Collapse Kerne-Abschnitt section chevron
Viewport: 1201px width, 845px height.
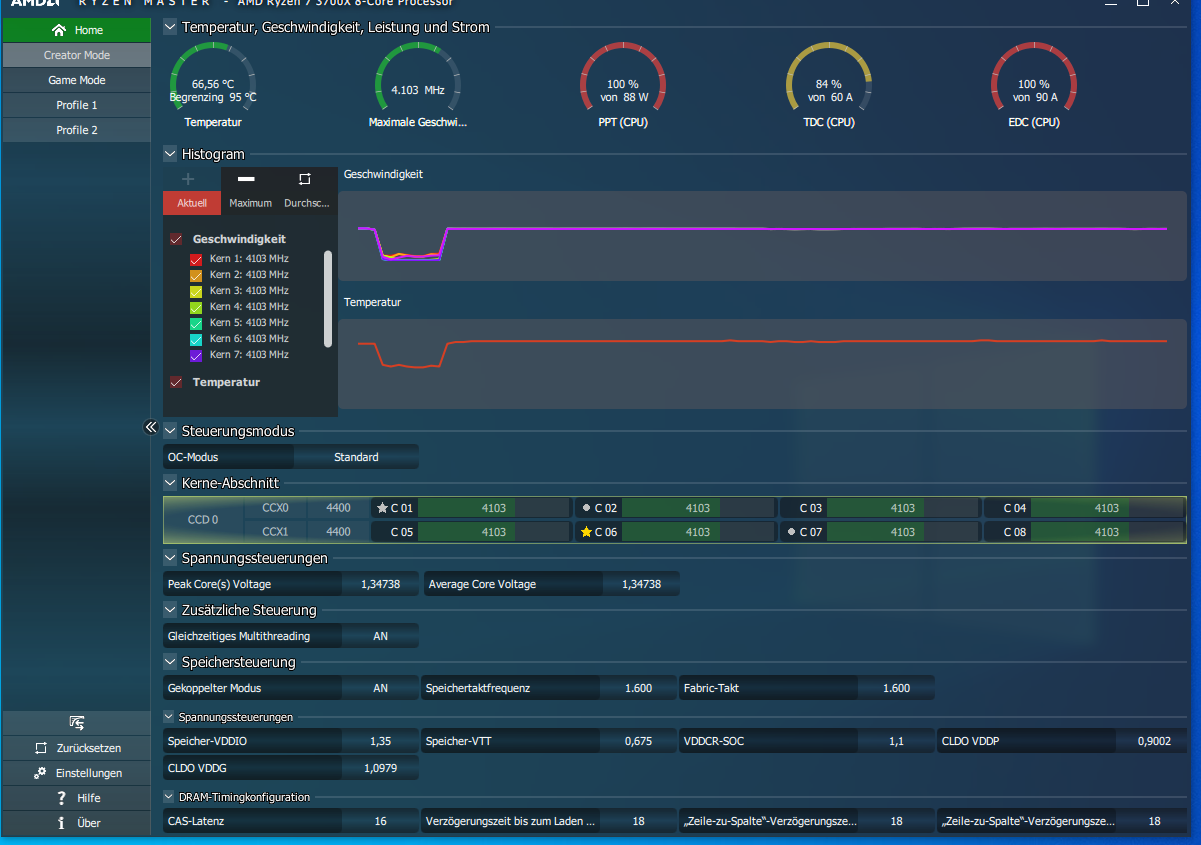click(x=169, y=483)
